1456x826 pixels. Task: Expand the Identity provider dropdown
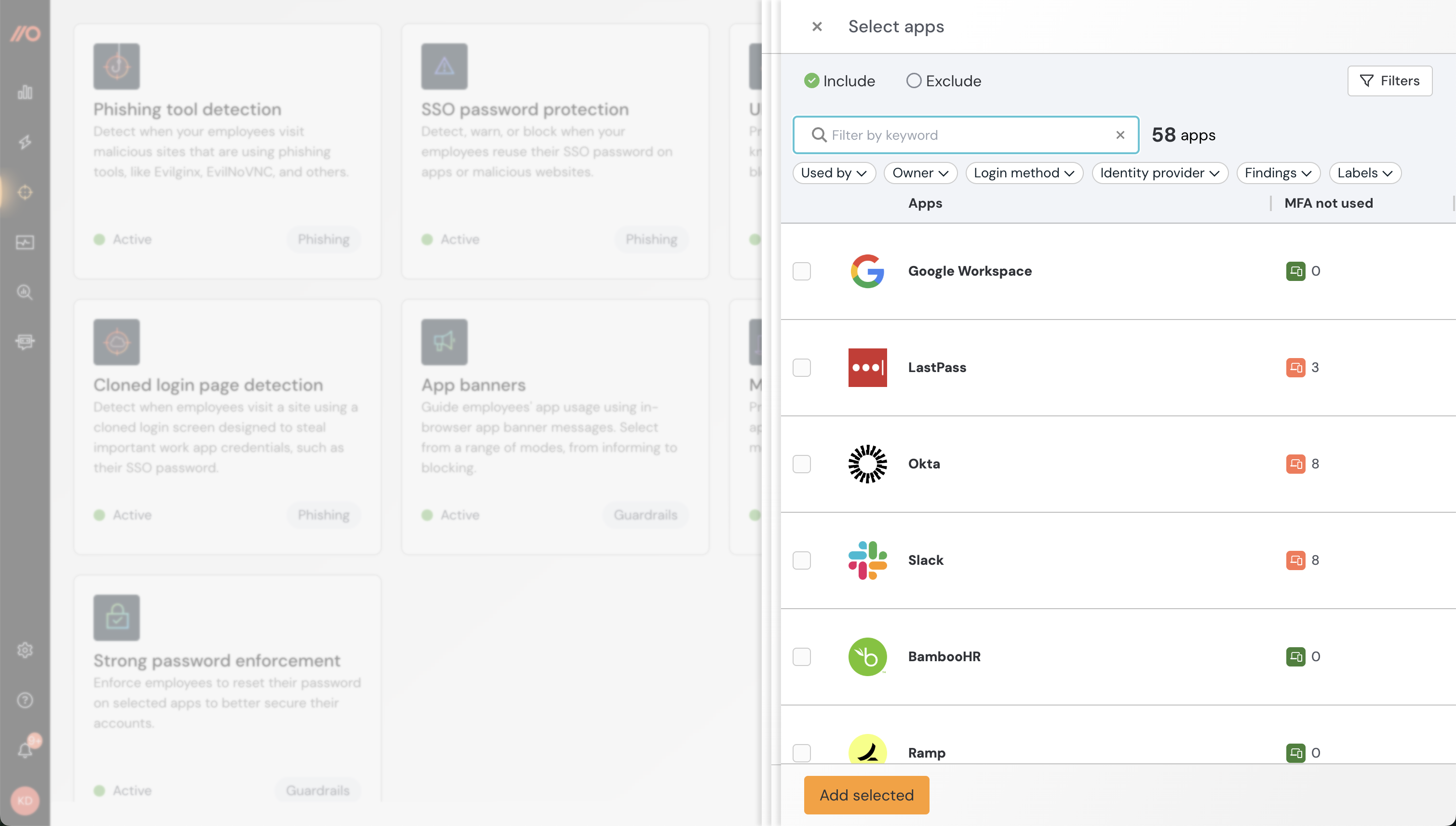pos(1159,173)
